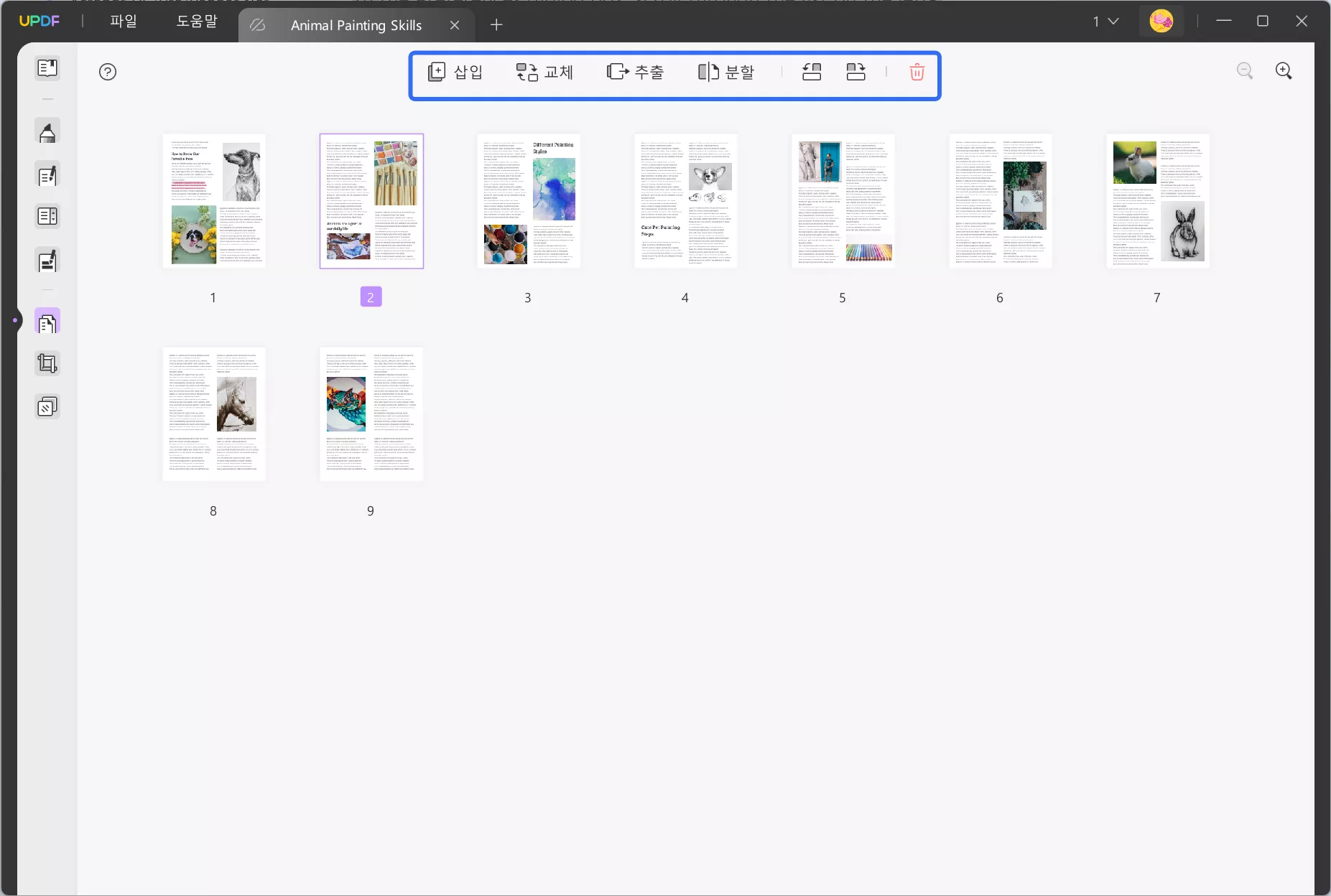Viewport: 1331px width, 896px height.
Task: Switch to the Animal Painting Skills tab
Action: pyautogui.click(x=355, y=24)
